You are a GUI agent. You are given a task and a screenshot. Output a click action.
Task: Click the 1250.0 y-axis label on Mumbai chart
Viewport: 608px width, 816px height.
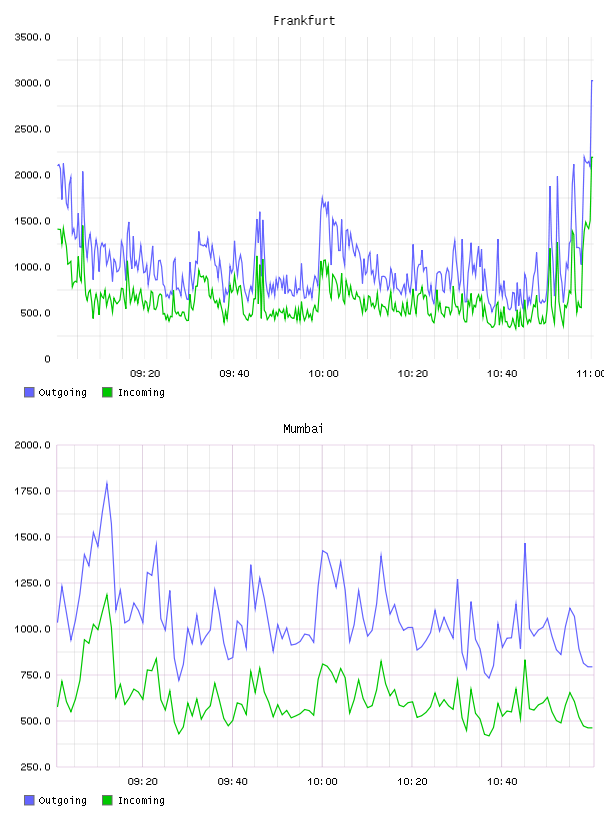[x=32, y=583]
